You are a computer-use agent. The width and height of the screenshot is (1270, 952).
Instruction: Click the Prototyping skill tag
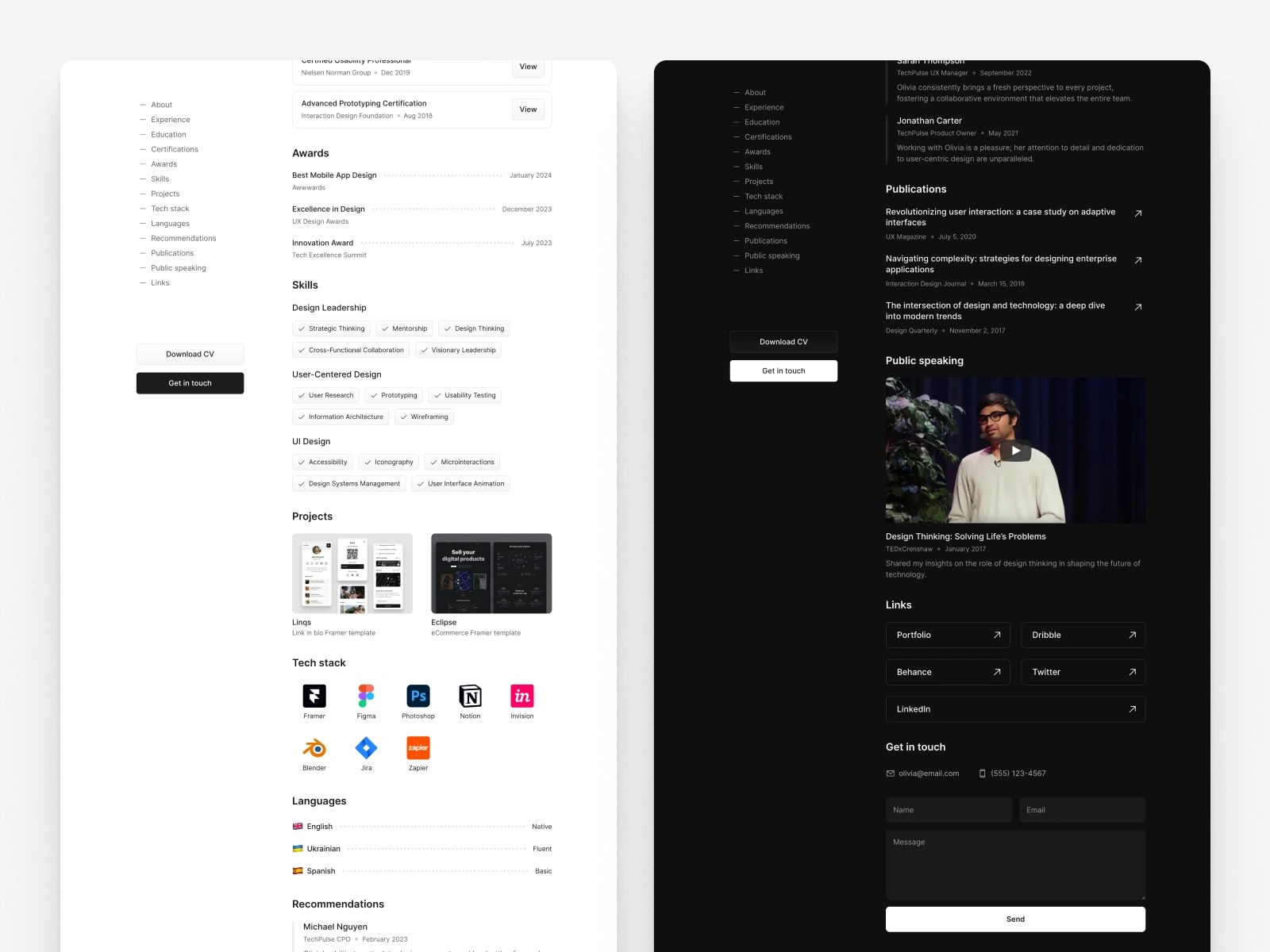(394, 395)
